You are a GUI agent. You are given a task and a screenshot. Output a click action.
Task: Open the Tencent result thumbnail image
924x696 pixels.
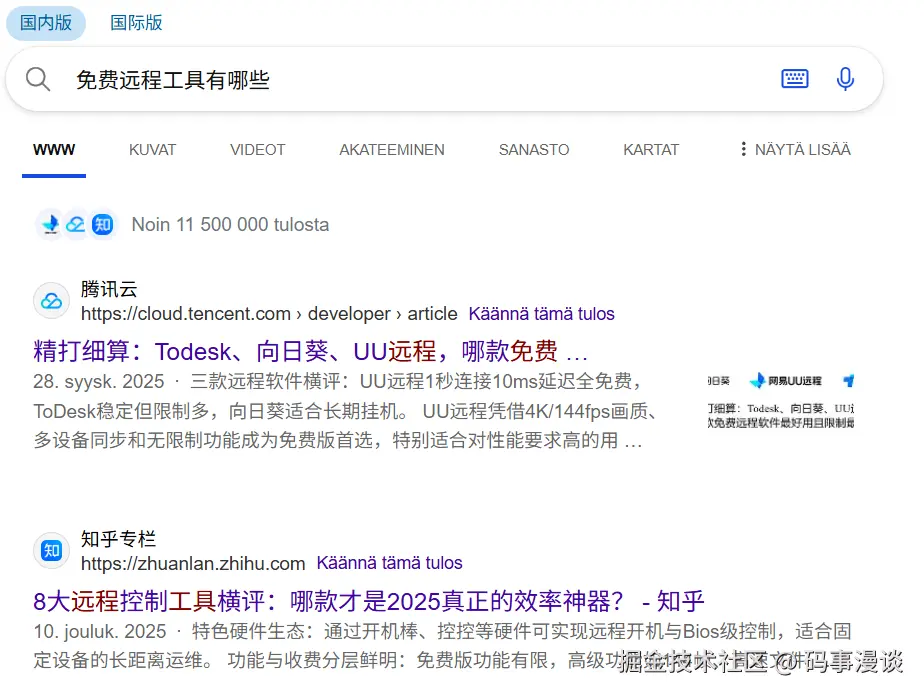click(781, 400)
